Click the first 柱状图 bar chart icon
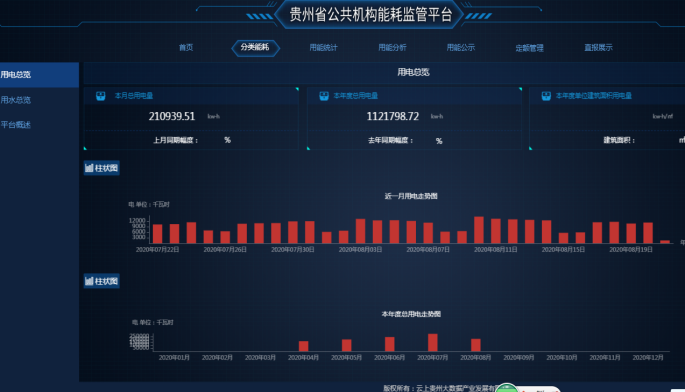This screenshot has height=392, width=685. coord(89,168)
